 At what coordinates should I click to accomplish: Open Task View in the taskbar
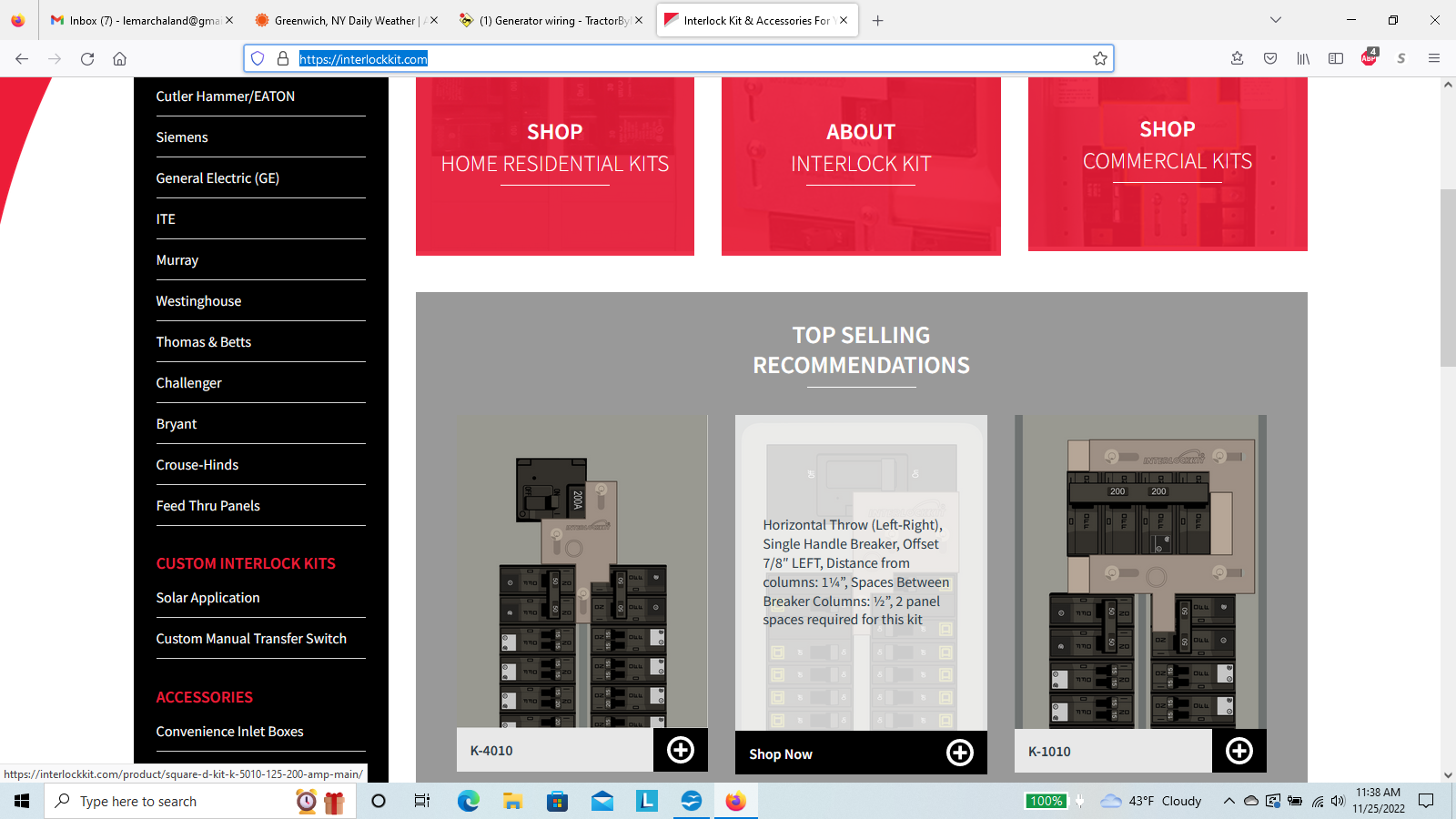coord(421,801)
